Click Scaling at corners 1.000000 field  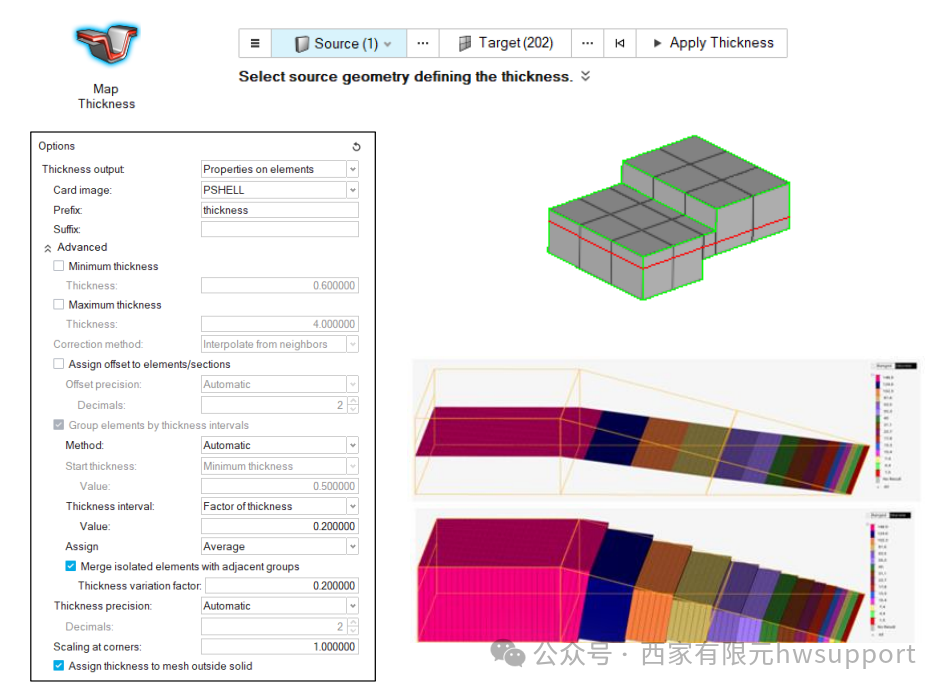pos(280,646)
